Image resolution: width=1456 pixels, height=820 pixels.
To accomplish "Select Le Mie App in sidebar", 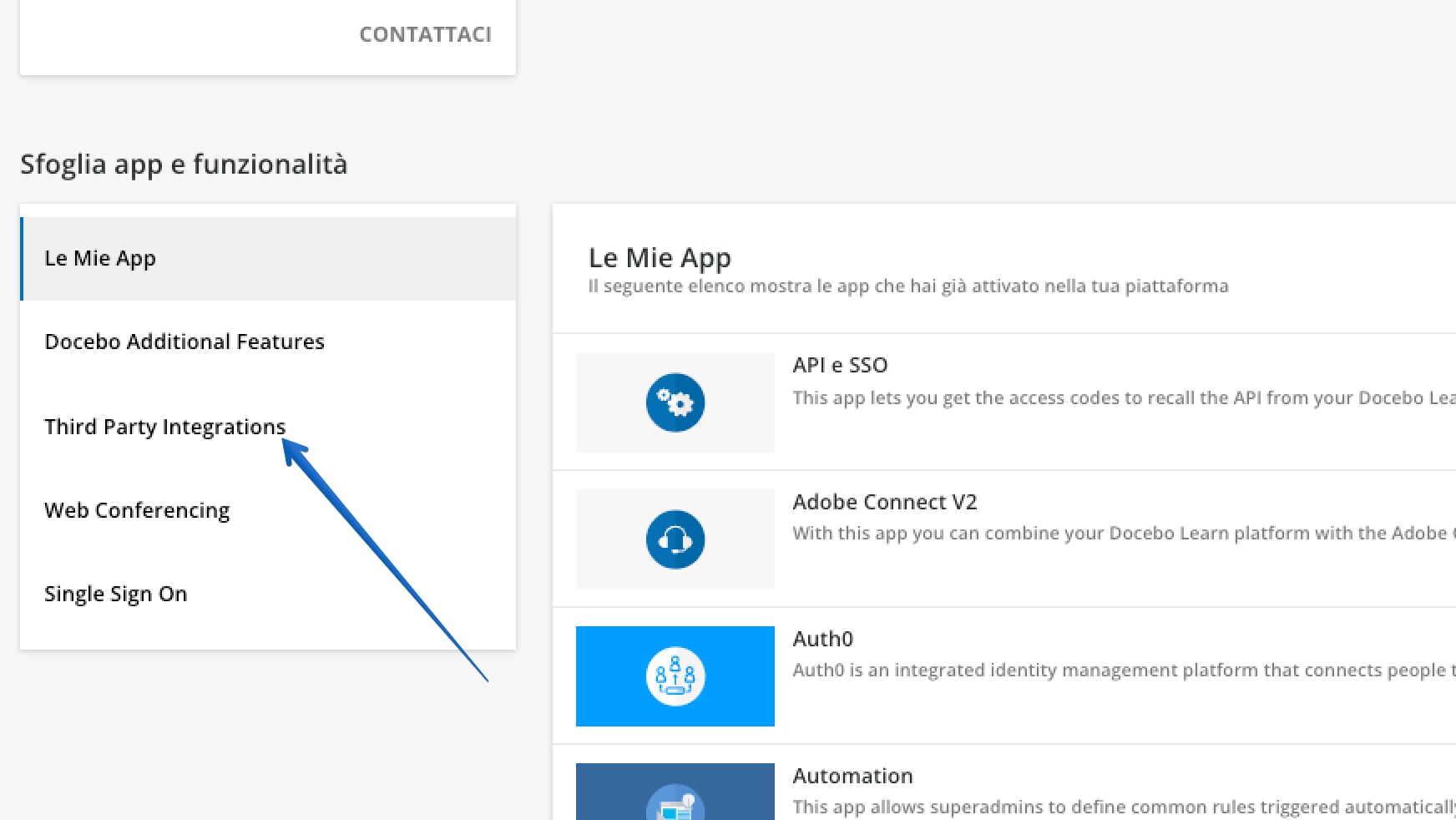I will 100,258.
